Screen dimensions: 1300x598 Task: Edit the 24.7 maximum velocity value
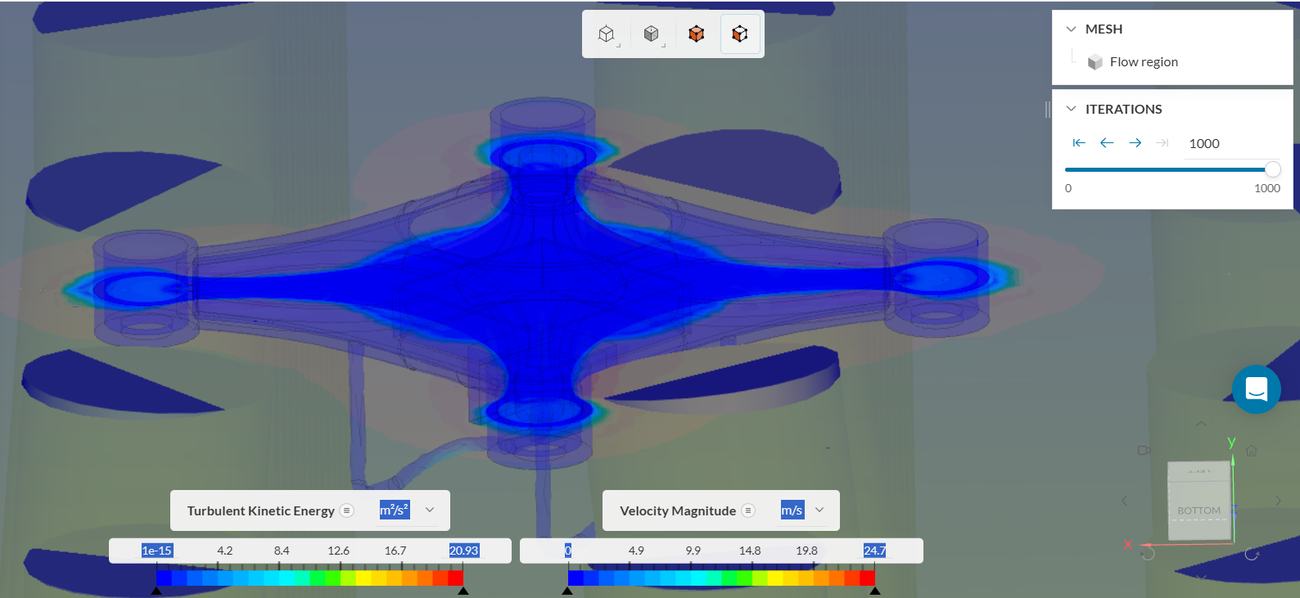[874, 550]
